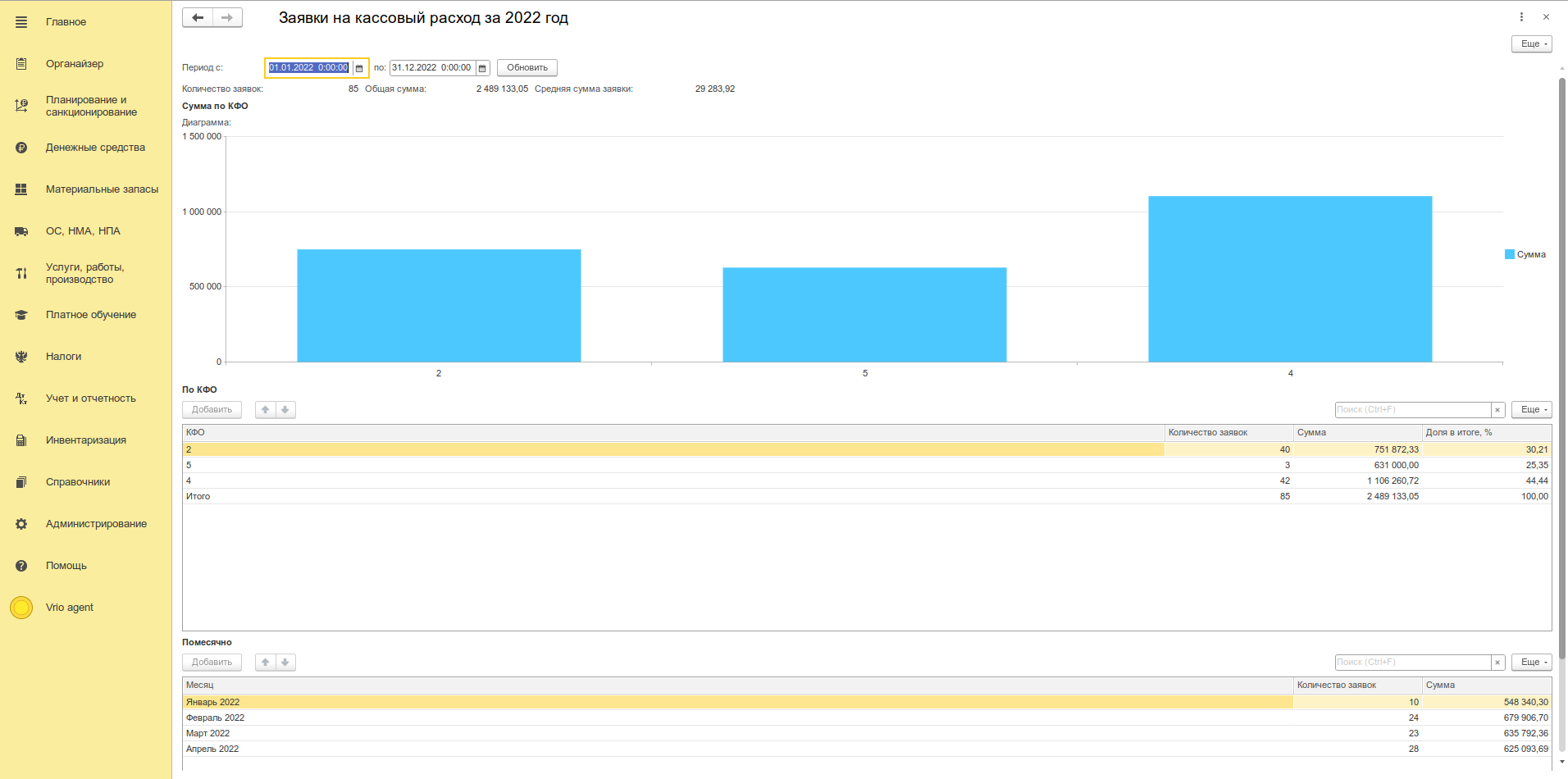This screenshot has height=779, width=1568.
Task: Open calendar picker for period start date
Action: [359, 68]
